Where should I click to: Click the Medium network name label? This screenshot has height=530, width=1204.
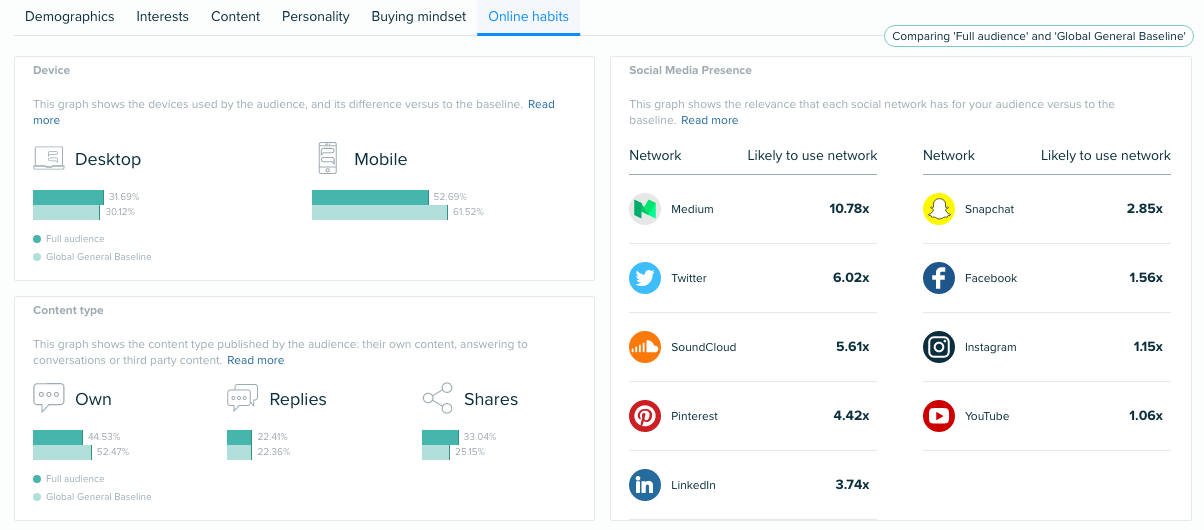[x=692, y=210]
